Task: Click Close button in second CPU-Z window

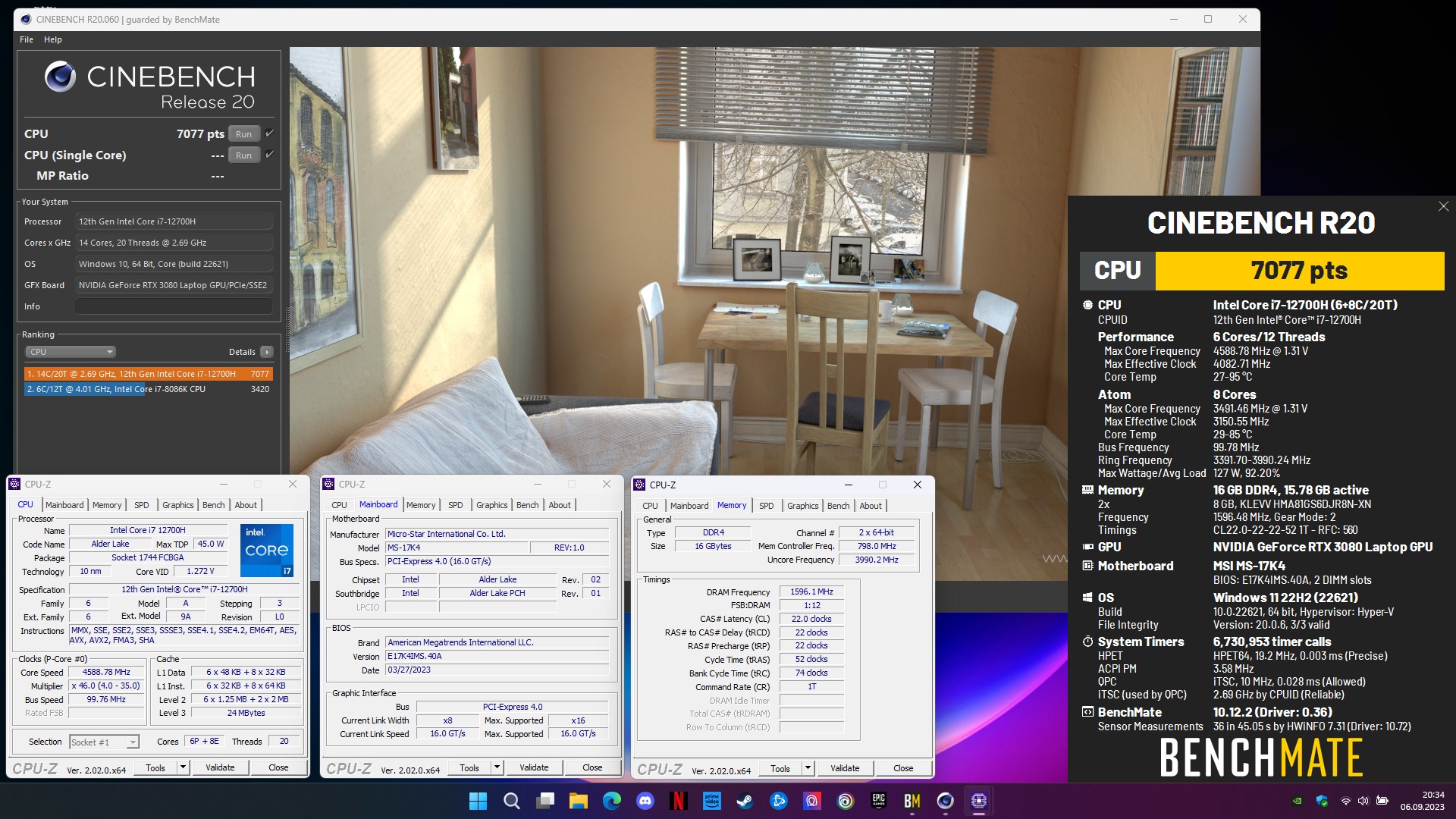Action: point(592,767)
